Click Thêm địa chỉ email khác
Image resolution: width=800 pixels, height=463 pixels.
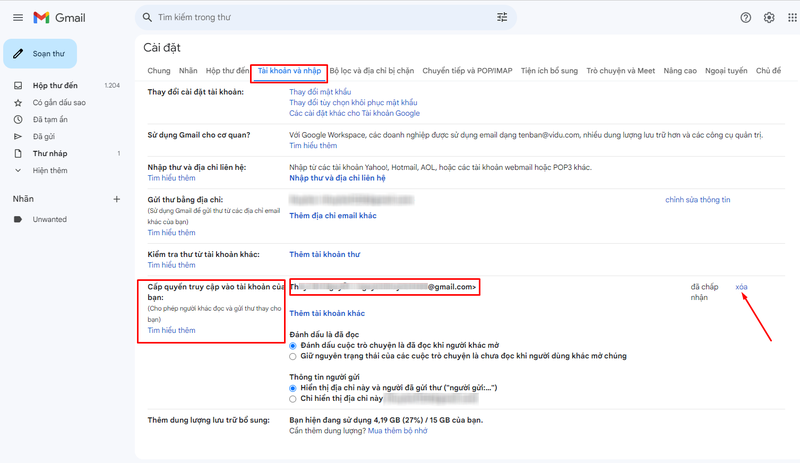coord(333,216)
